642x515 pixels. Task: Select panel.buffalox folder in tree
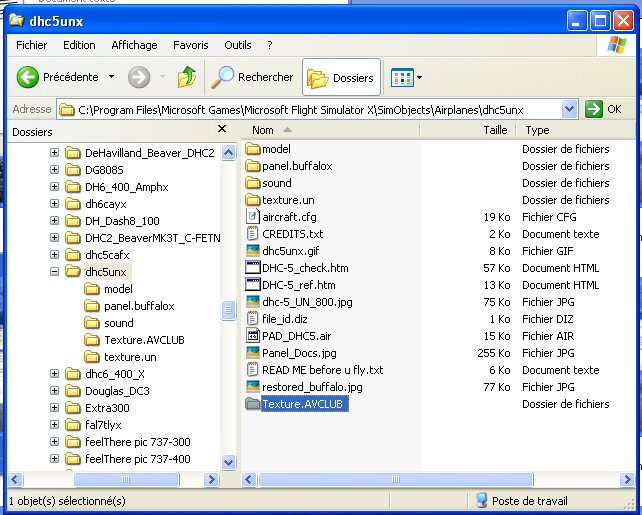(x=139, y=306)
